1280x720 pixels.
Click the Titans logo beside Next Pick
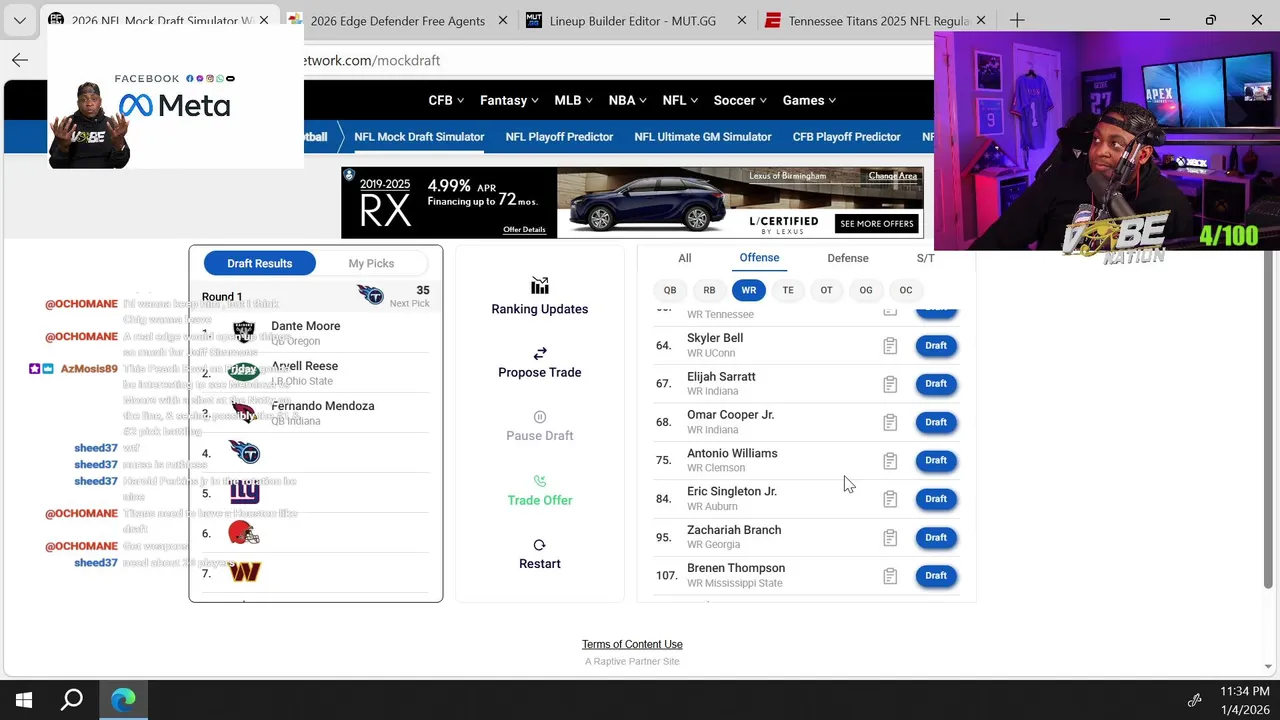pyautogui.click(x=370, y=295)
